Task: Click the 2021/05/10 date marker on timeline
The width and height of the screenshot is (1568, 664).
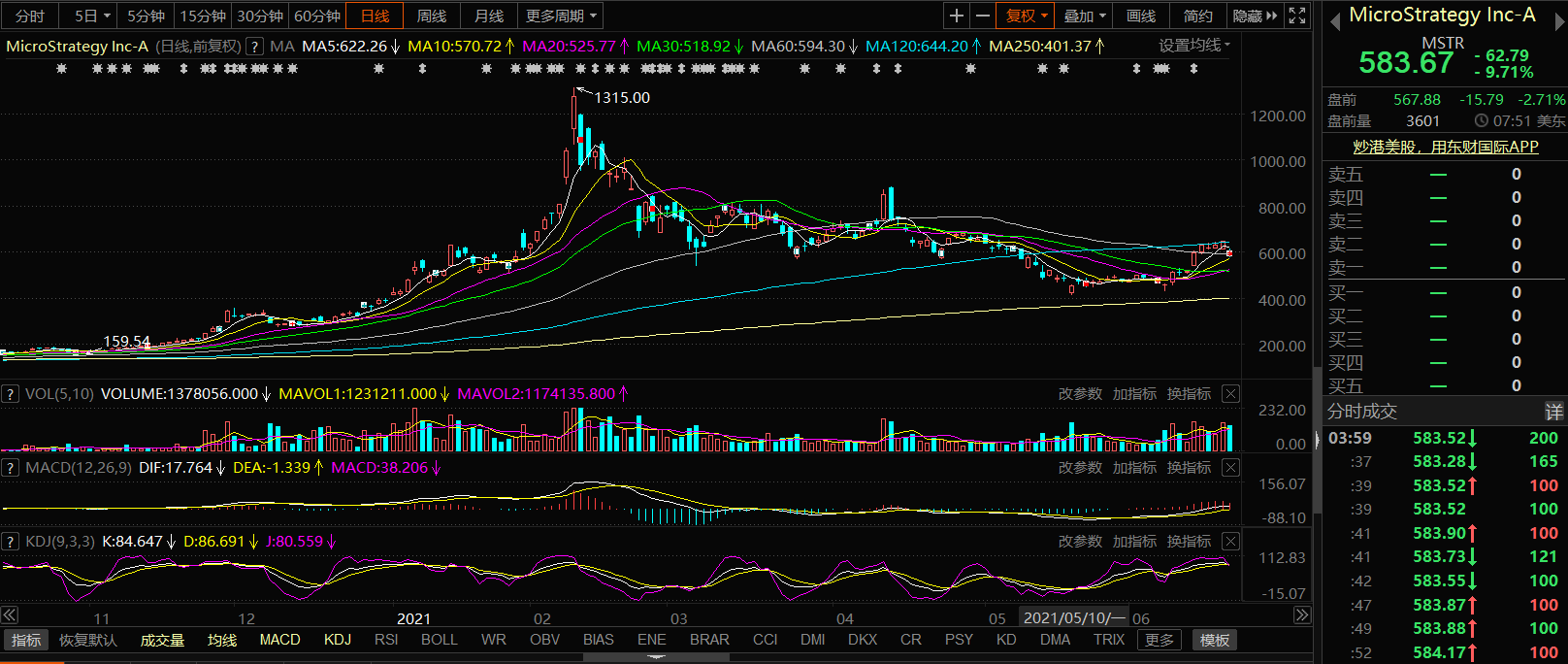Action: 1074,618
